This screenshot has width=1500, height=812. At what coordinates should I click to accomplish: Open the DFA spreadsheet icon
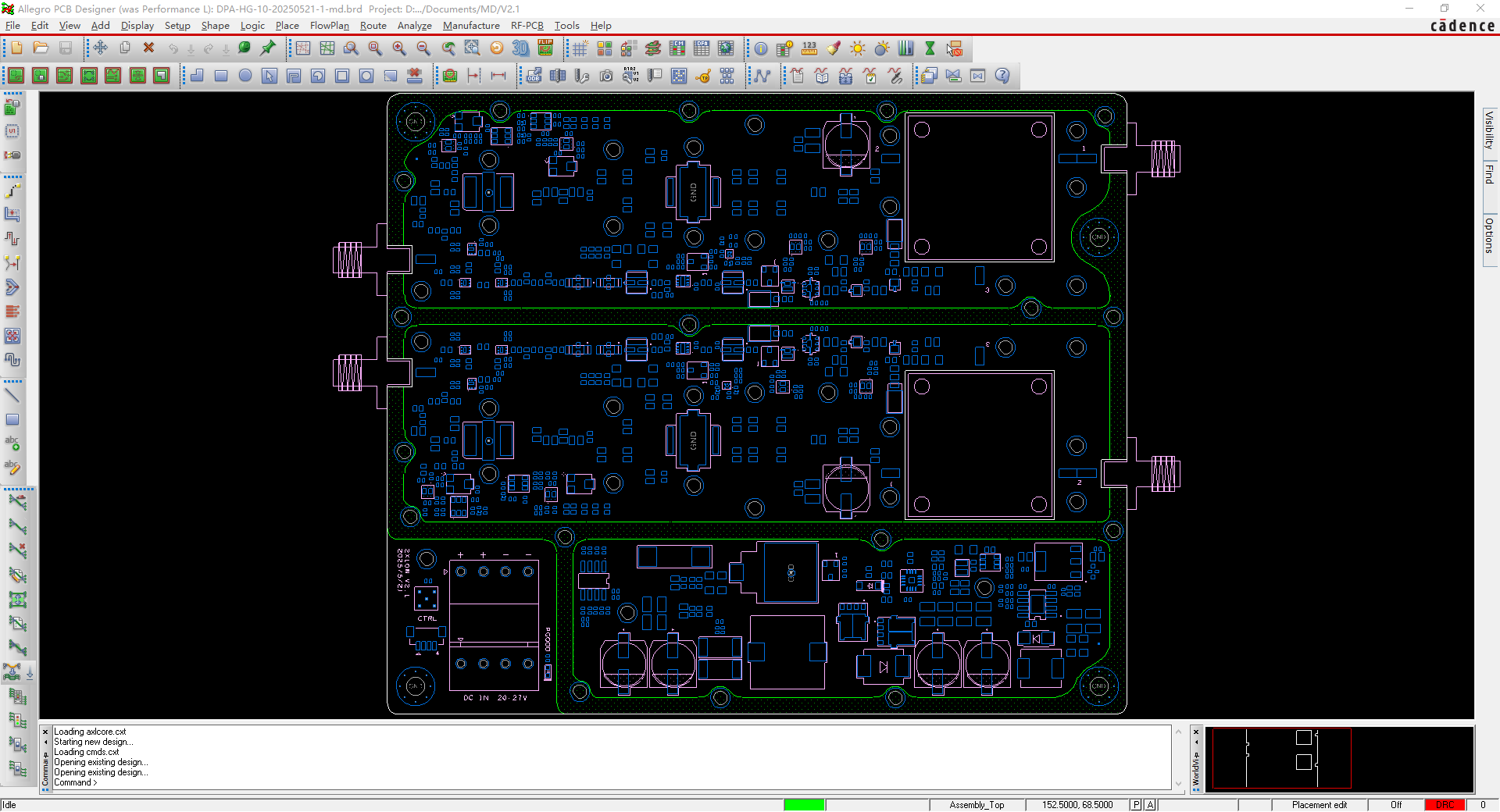[x=702, y=48]
